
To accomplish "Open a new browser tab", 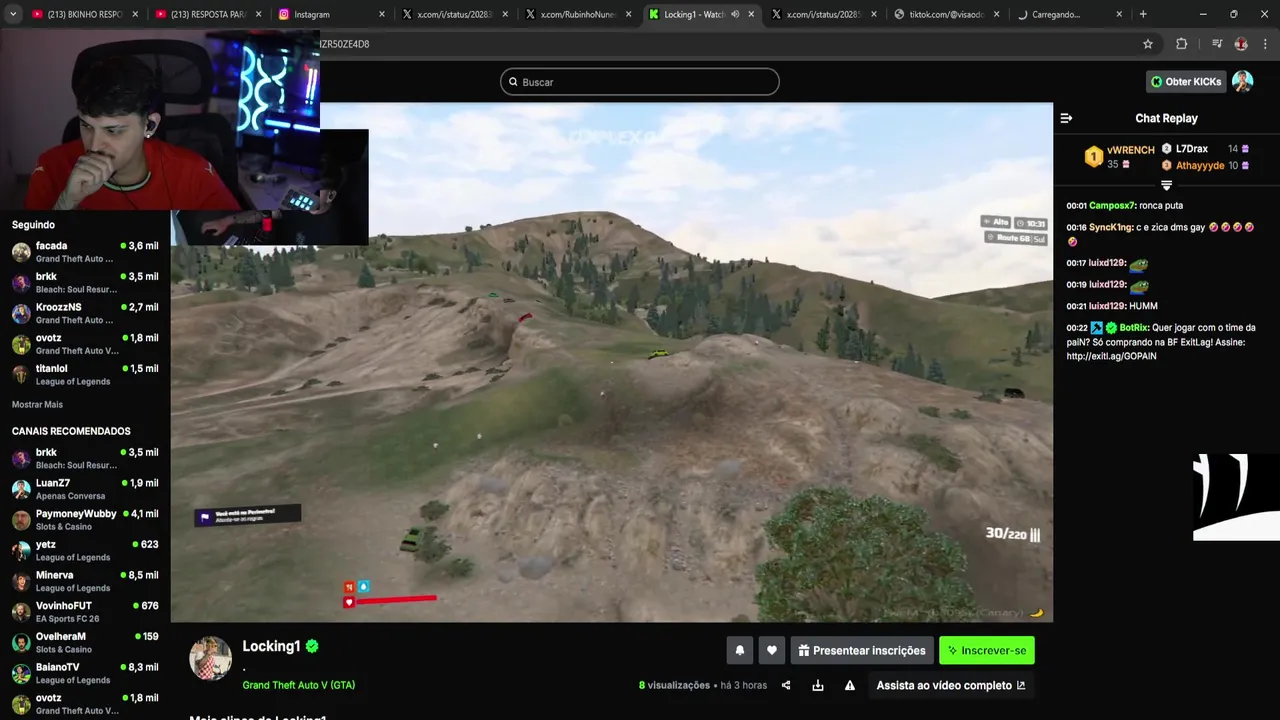I will coord(1143,14).
